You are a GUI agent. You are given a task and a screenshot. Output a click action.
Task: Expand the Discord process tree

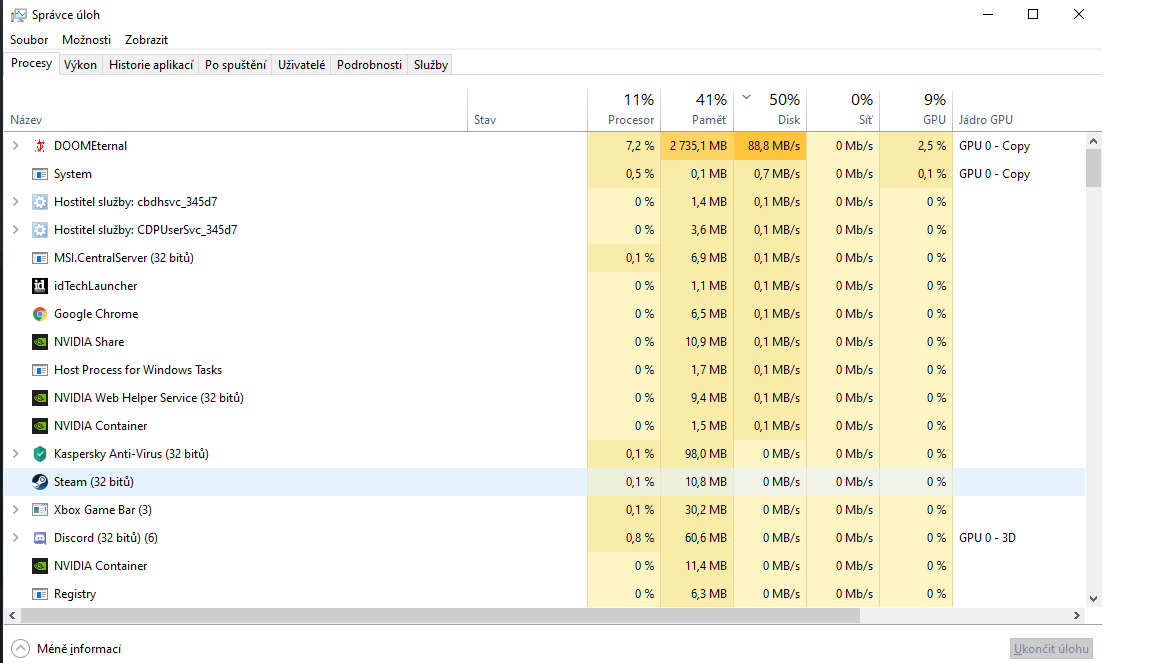tap(15, 538)
